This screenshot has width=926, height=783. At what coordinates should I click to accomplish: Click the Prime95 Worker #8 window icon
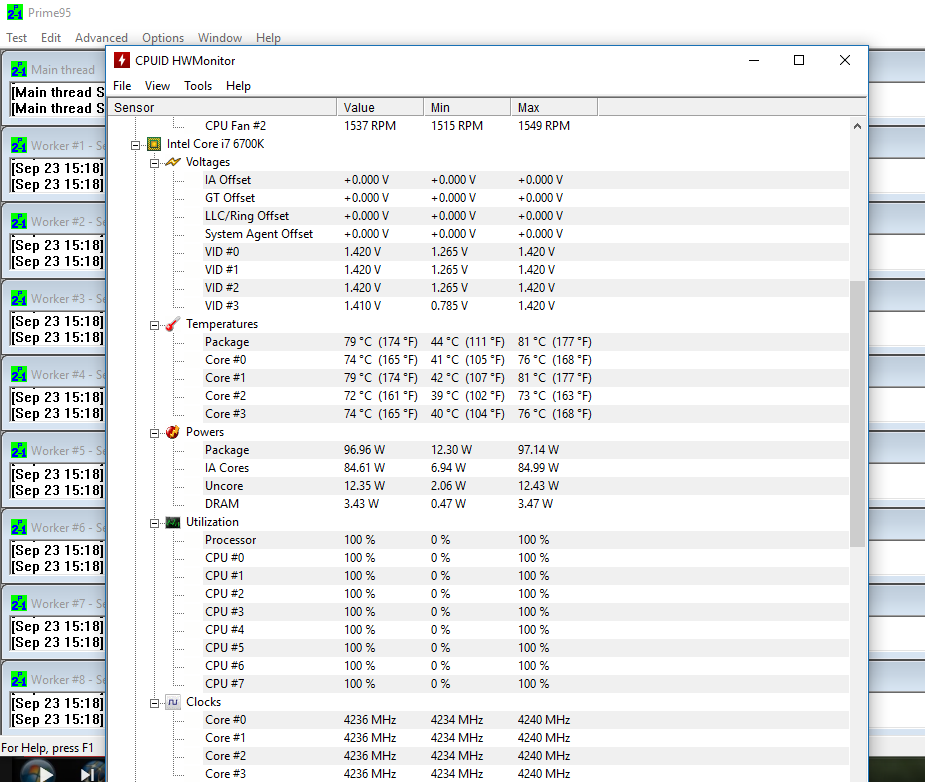click(19, 680)
